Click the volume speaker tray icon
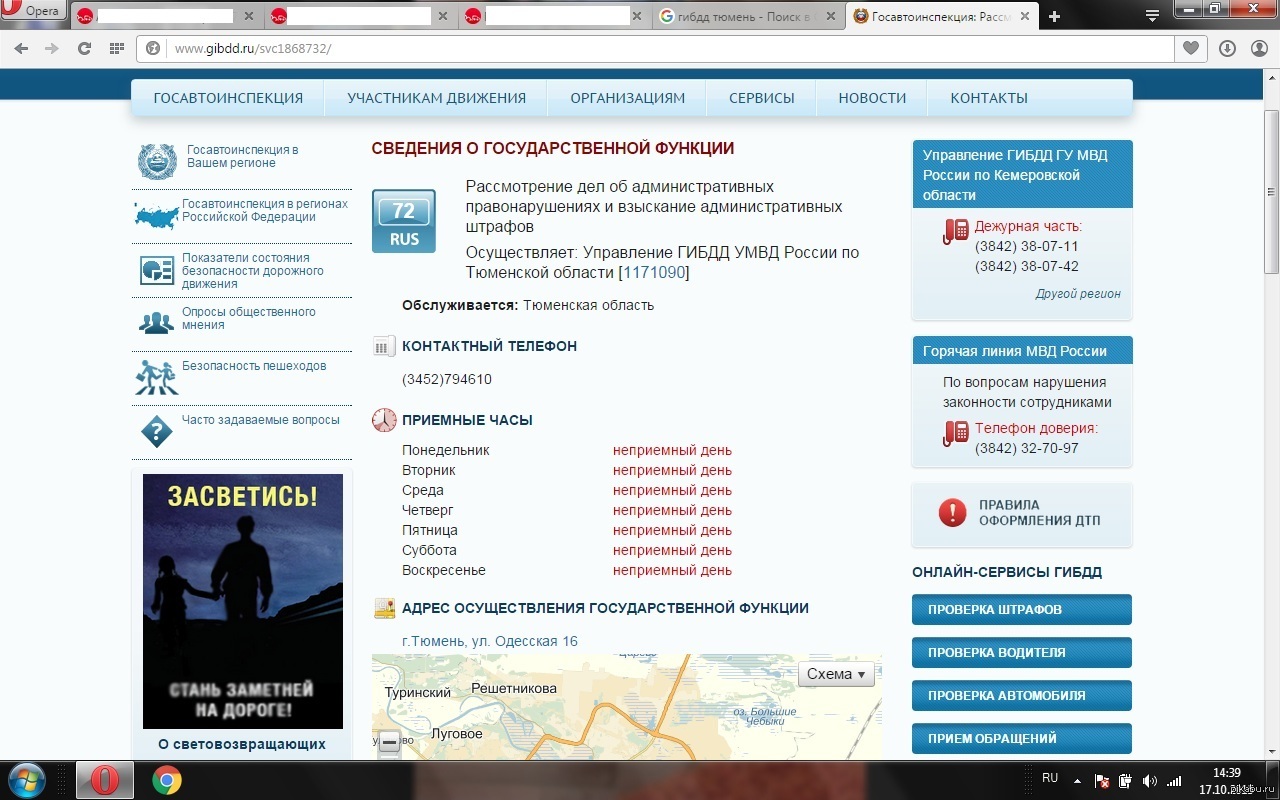The height and width of the screenshot is (800, 1280). tap(1150, 781)
